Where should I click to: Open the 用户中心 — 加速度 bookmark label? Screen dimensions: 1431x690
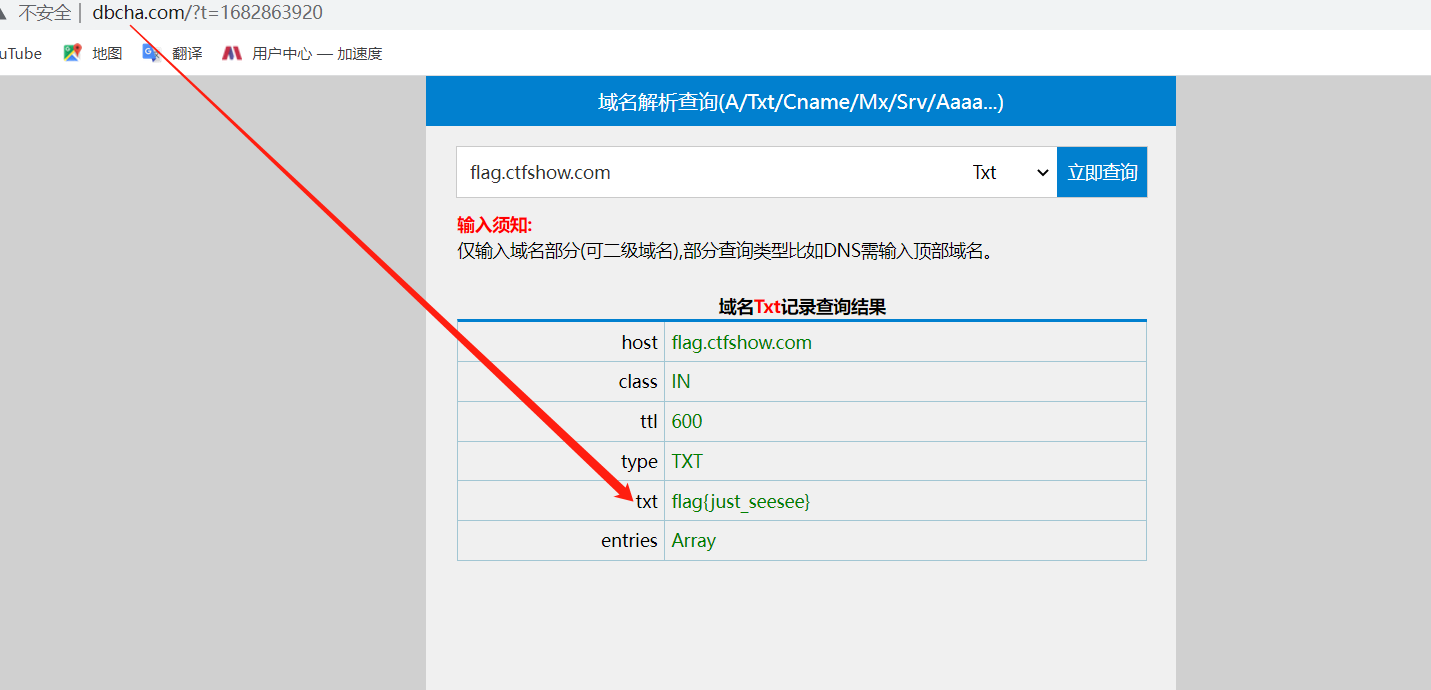click(x=317, y=54)
